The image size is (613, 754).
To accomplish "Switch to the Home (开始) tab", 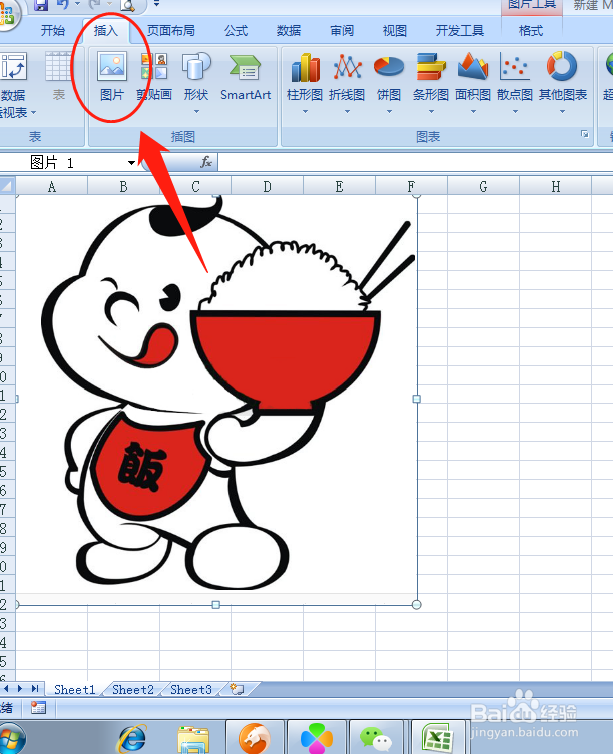I will (53, 31).
